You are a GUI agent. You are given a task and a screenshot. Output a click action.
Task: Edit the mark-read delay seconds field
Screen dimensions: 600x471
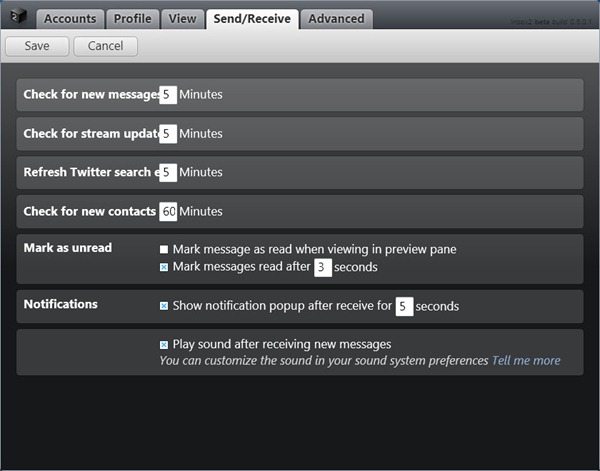tap(322, 267)
